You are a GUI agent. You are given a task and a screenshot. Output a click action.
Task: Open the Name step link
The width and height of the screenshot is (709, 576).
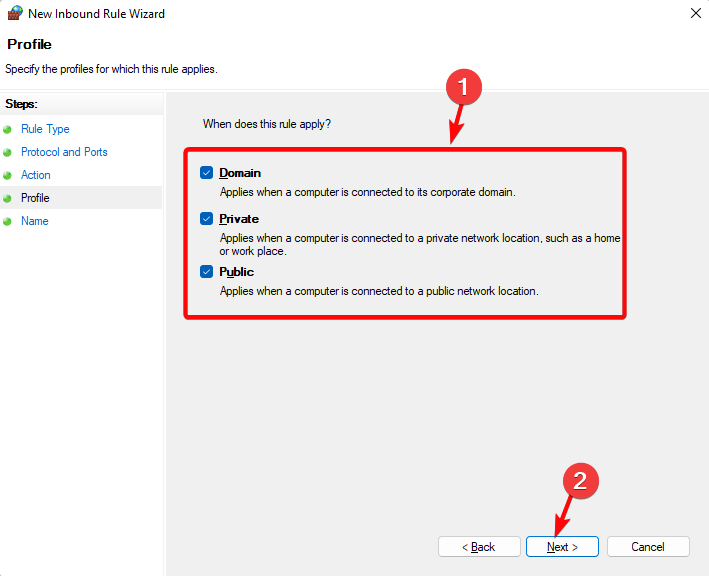(x=35, y=221)
